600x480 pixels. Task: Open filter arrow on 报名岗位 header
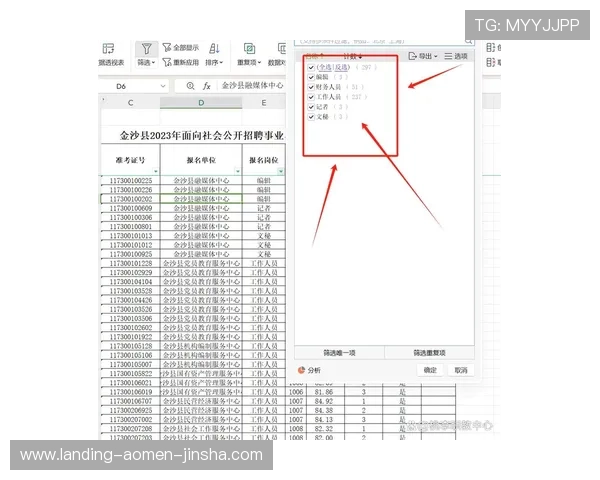pos(281,171)
